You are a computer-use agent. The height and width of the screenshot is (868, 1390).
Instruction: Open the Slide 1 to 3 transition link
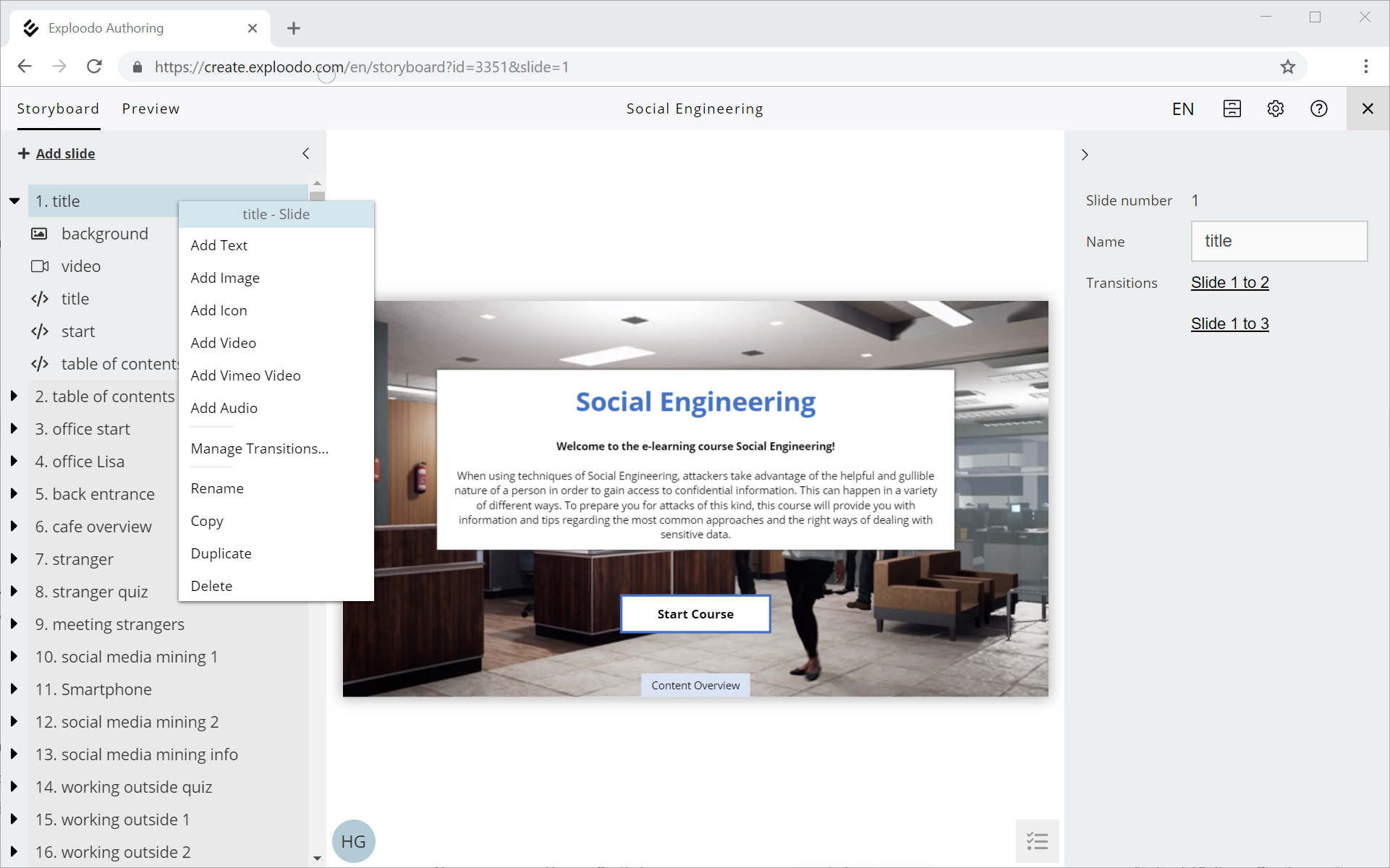[1229, 323]
